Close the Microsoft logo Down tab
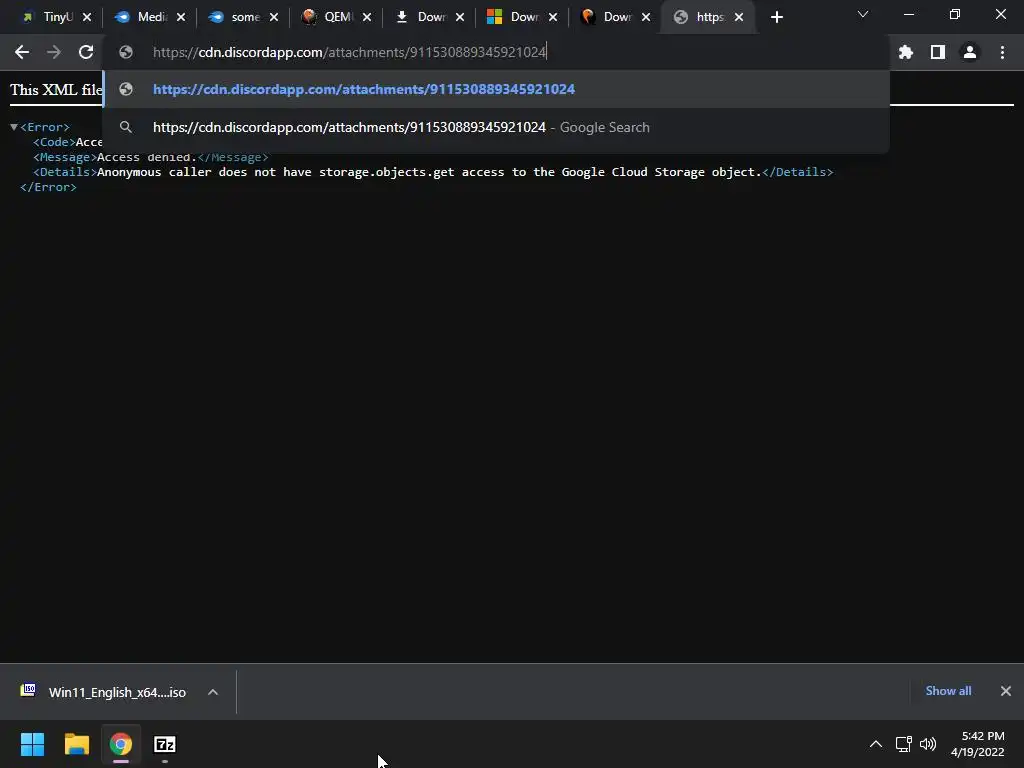Screen dimensions: 1024x768 click(x=553, y=18)
